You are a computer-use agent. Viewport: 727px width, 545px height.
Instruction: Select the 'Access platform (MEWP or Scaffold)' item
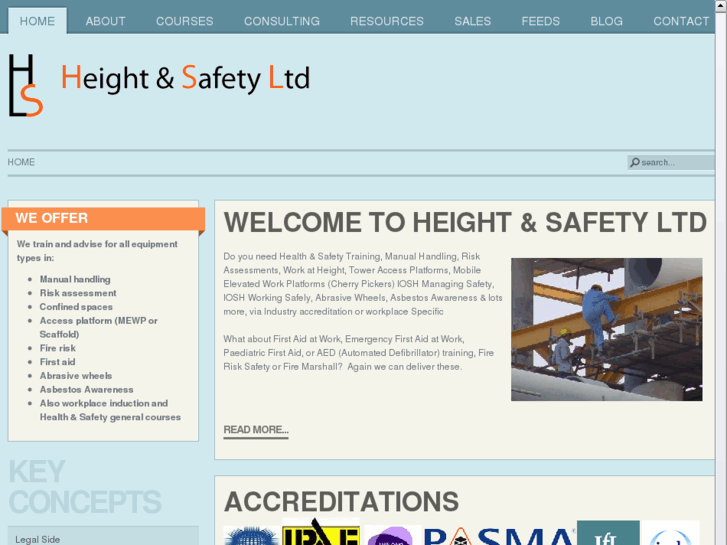pyautogui.click(x=99, y=327)
